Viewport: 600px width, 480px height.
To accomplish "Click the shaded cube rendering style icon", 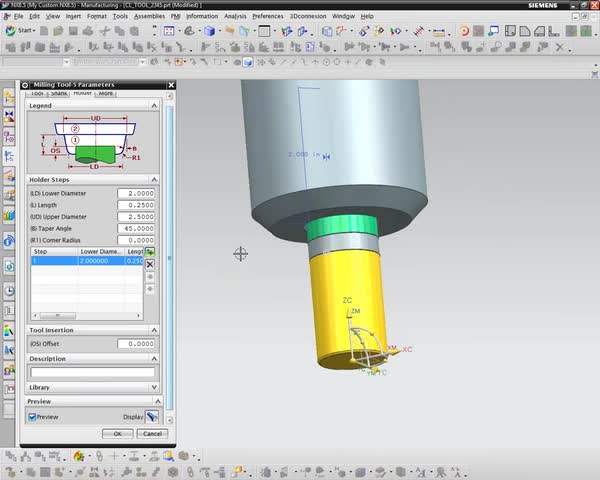I will (209, 31).
